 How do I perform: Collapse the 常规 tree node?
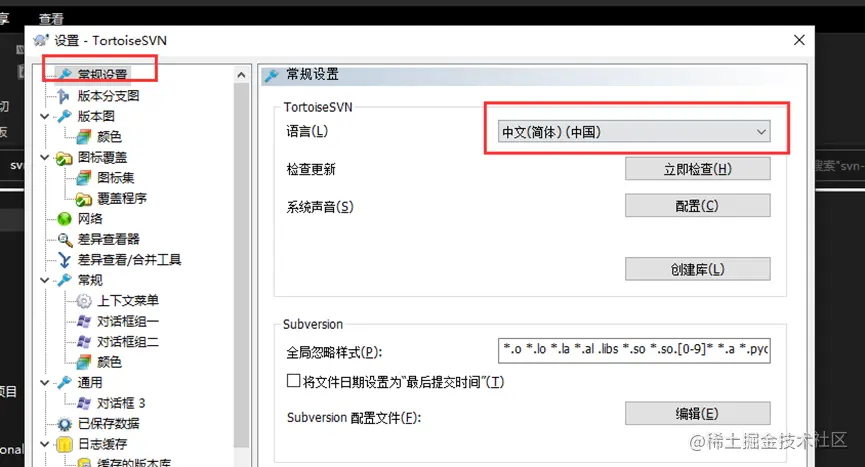click(x=45, y=280)
